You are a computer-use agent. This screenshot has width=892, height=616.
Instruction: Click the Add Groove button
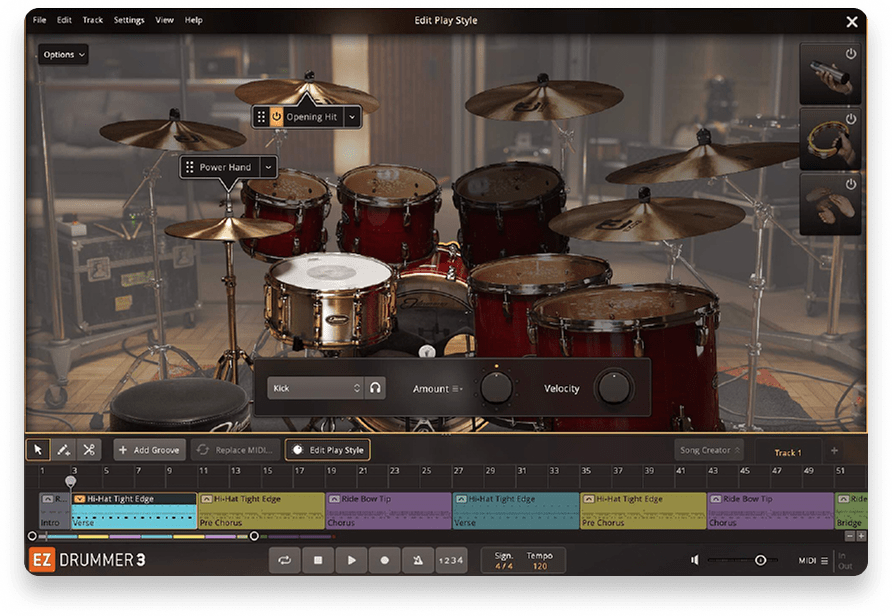point(149,450)
